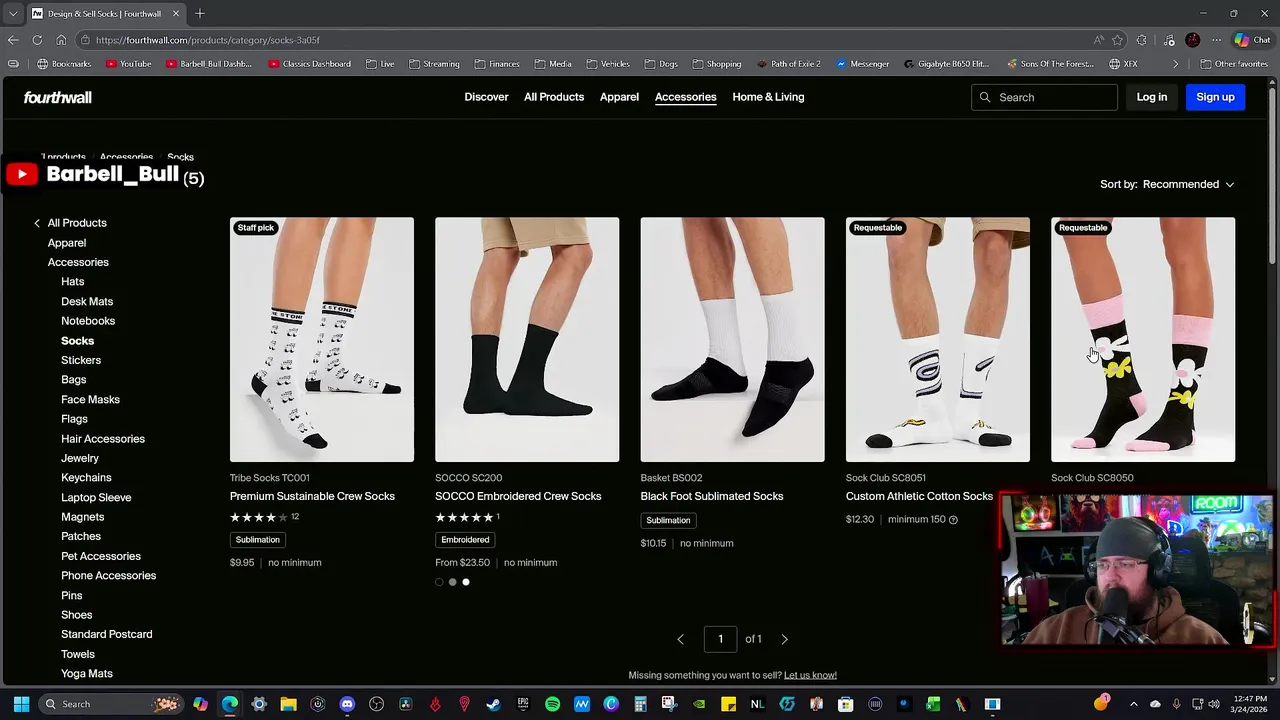Open the Shopping bookmarks folder
Image resolution: width=1280 pixels, height=720 pixels.
pos(716,64)
